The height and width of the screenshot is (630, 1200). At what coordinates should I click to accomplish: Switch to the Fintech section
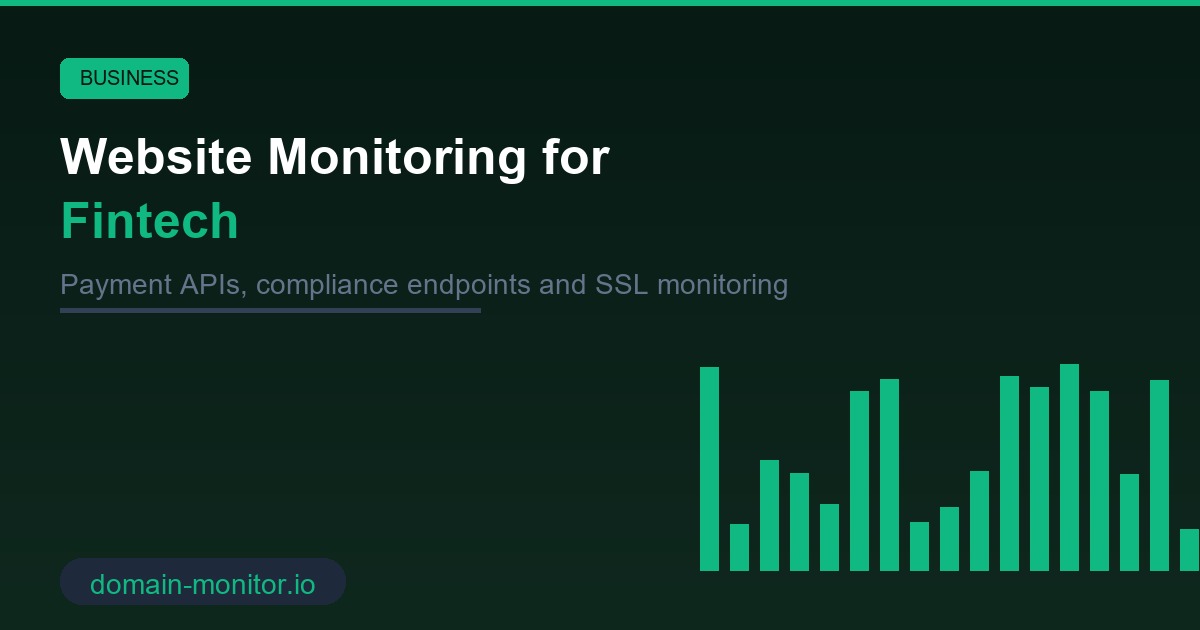point(149,220)
